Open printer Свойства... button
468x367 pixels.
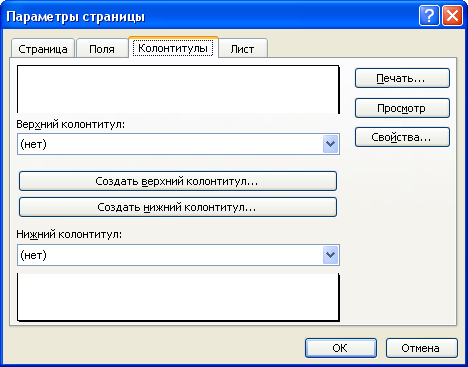pyautogui.click(x=402, y=137)
